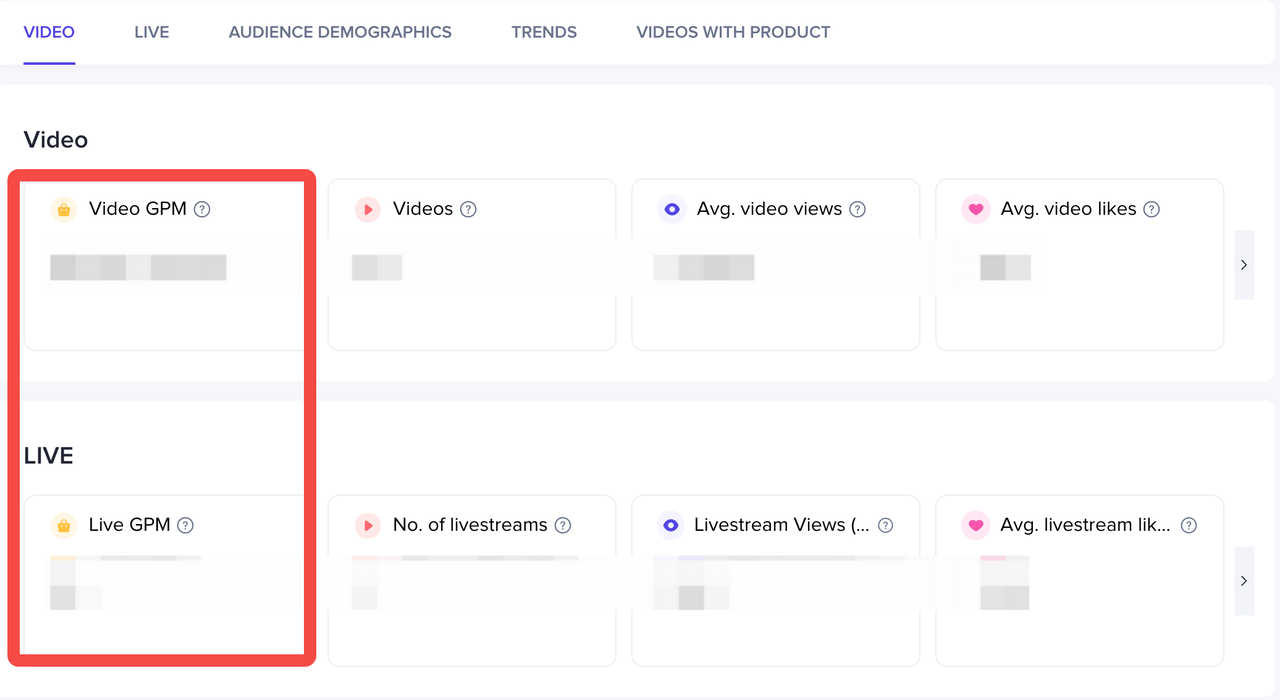This screenshot has width=1280, height=700.
Task: Click the Livestream Views help icon
Action: coord(885,526)
